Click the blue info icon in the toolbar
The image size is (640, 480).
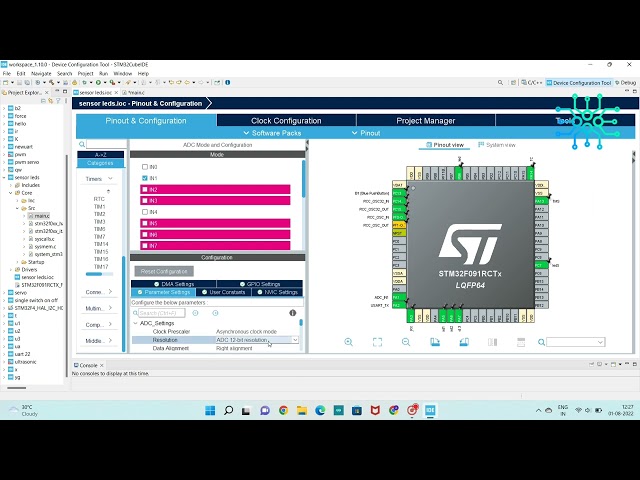pos(227,82)
